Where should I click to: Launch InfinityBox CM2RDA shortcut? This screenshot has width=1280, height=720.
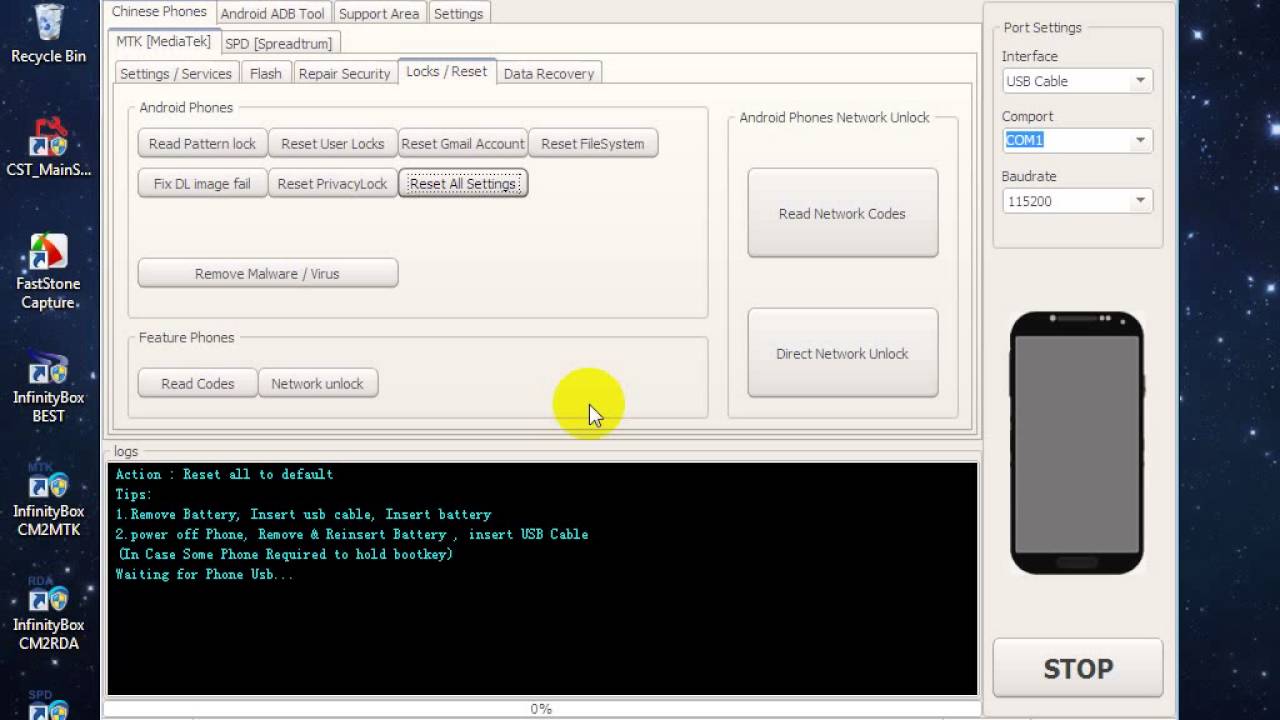[x=48, y=614]
